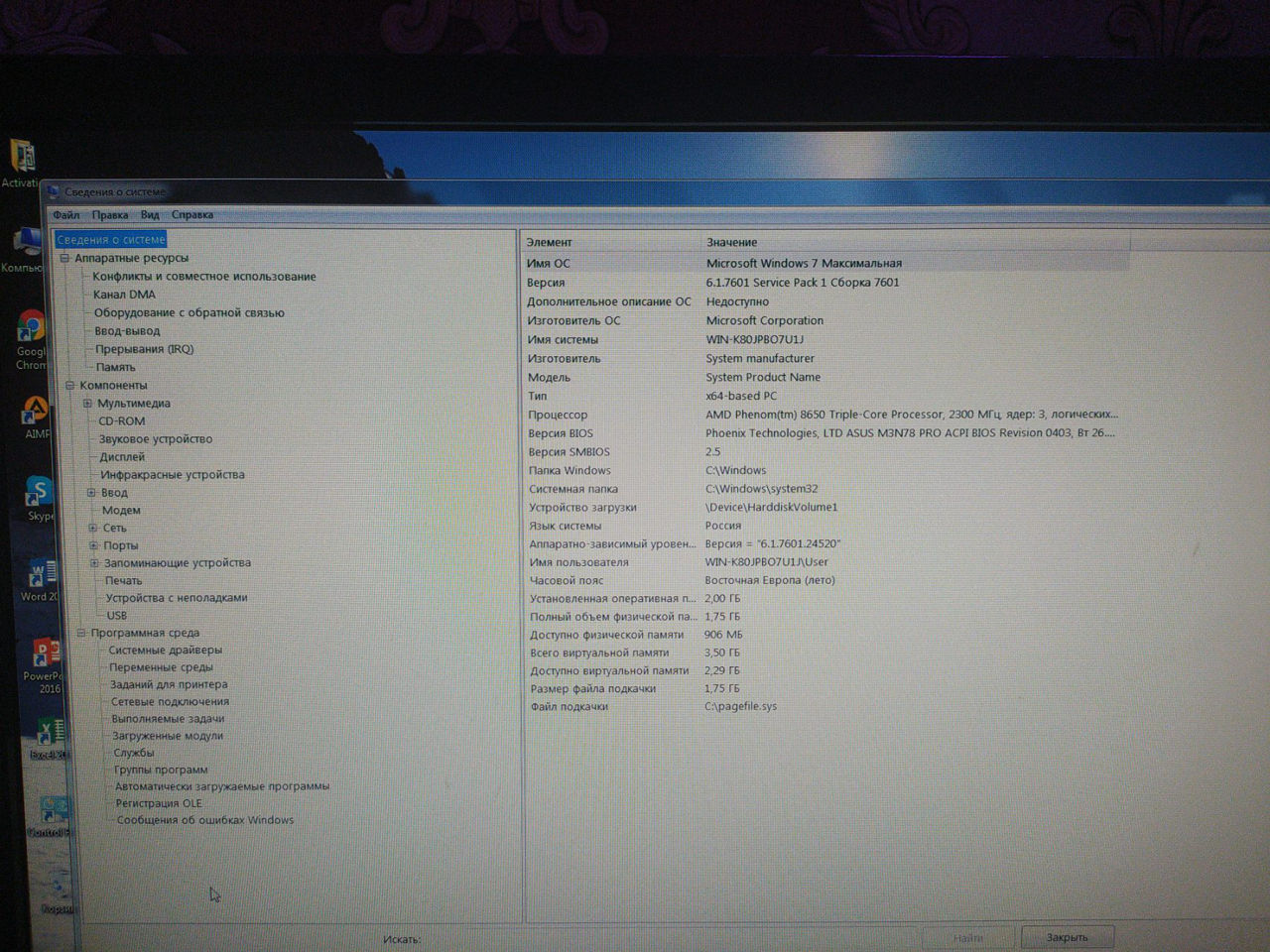
Task: Select the Регистрация OLE item
Action: click(x=159, y=803)
